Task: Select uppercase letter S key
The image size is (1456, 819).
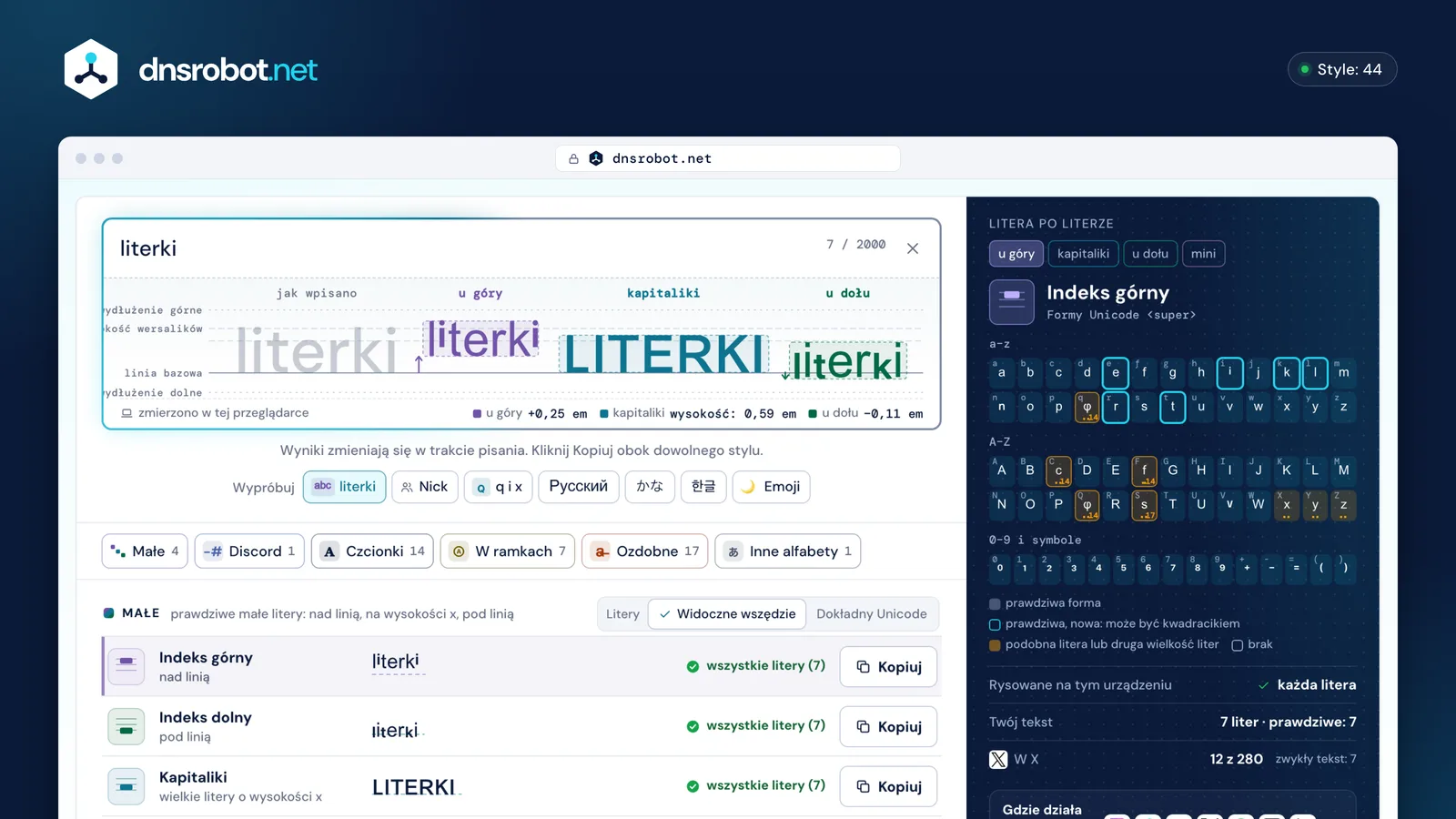Action: coord(1144,505)
